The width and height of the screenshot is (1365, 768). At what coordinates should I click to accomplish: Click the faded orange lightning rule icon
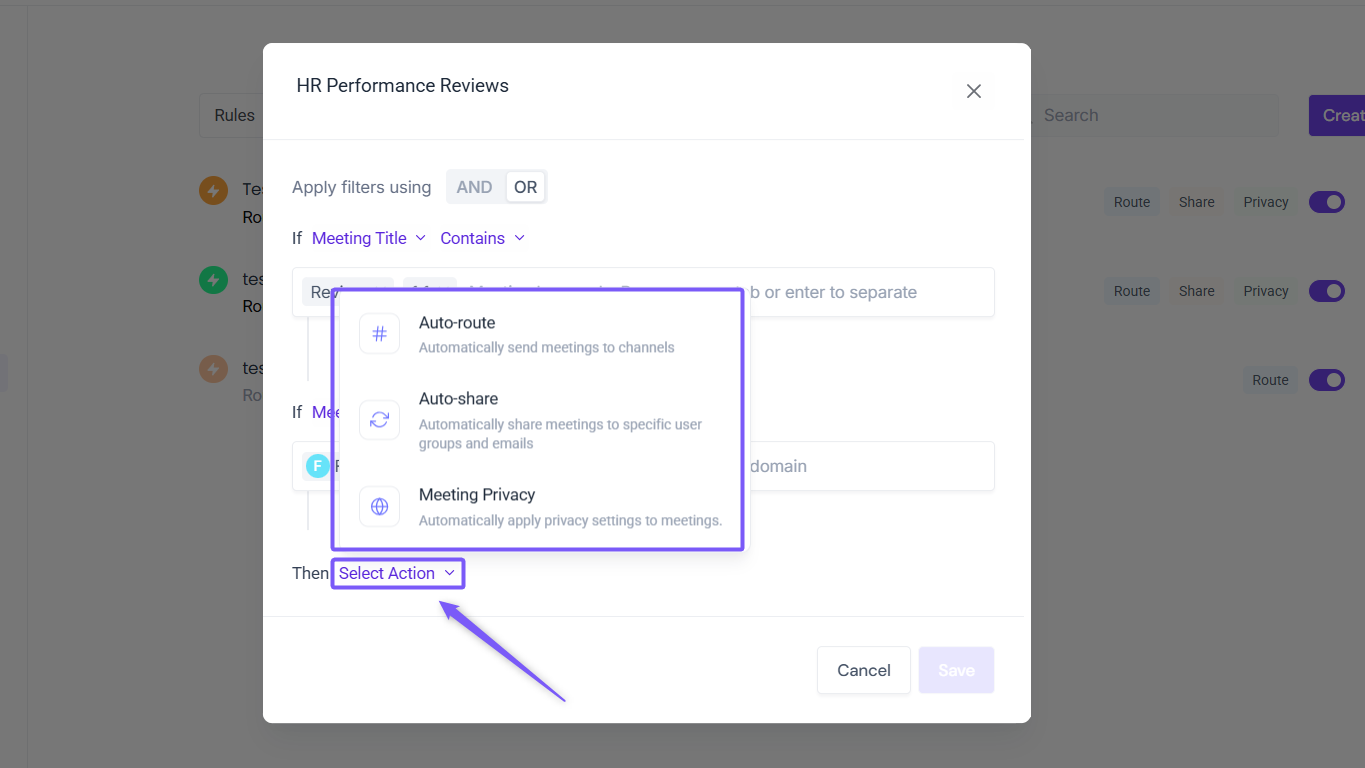coord(213,369)
